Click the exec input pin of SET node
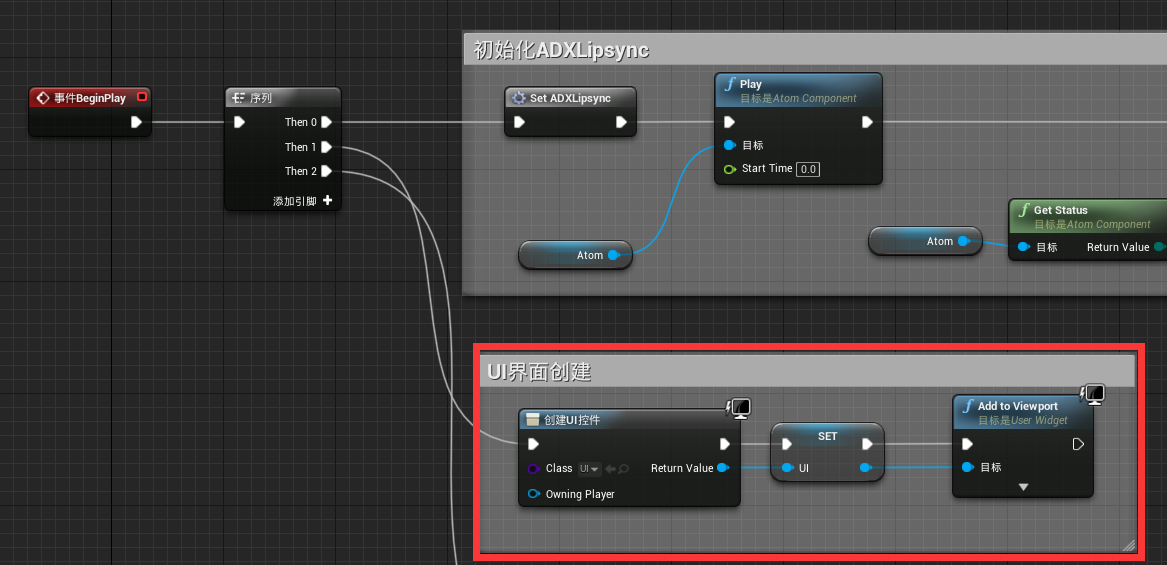The width and height of the screenshot is (1167, 565). coord(787,444)
